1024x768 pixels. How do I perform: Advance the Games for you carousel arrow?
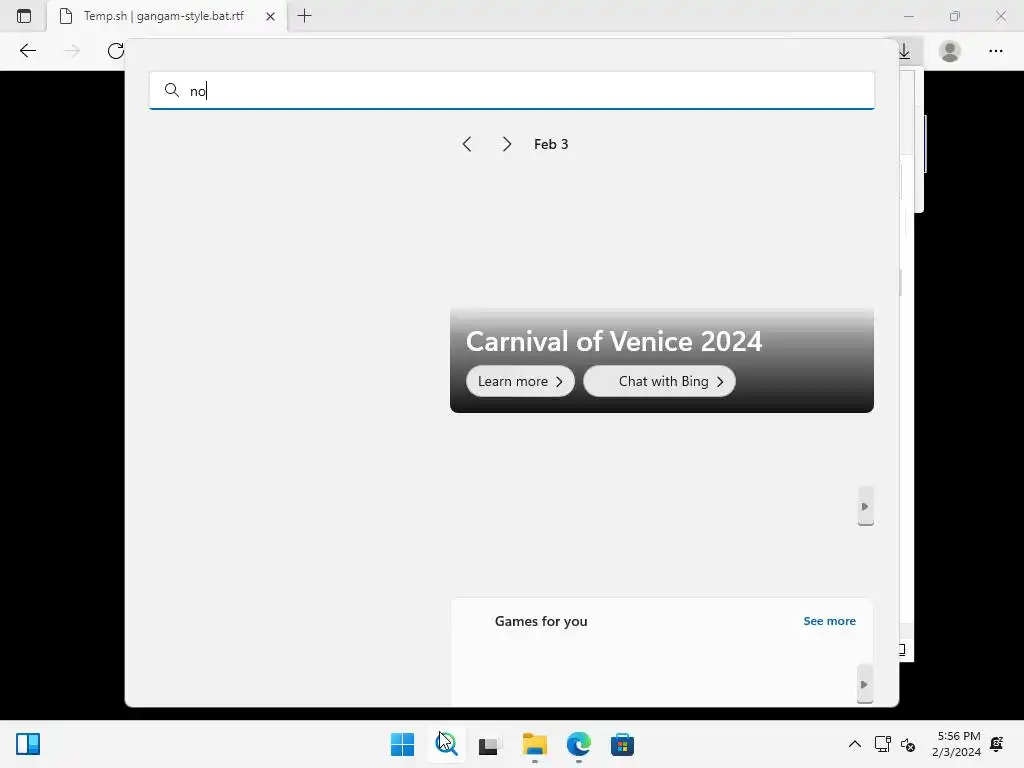(865, 684)
